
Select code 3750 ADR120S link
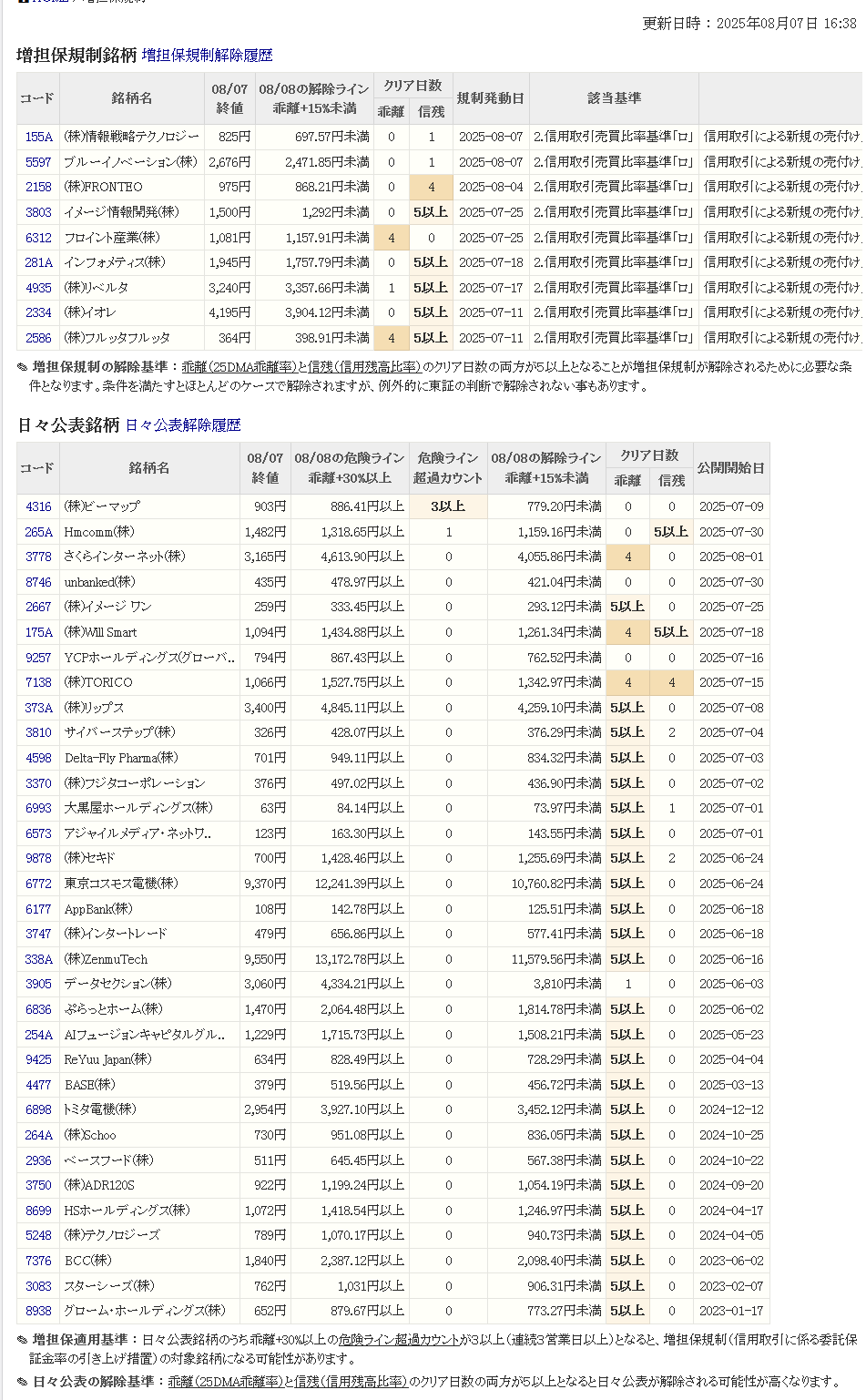(38, 1185)
